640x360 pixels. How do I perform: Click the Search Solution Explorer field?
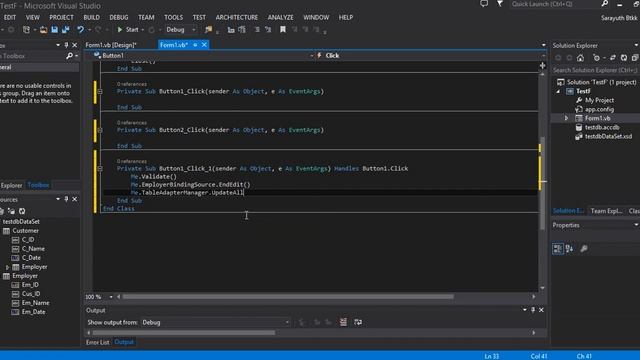click(596, 70)
